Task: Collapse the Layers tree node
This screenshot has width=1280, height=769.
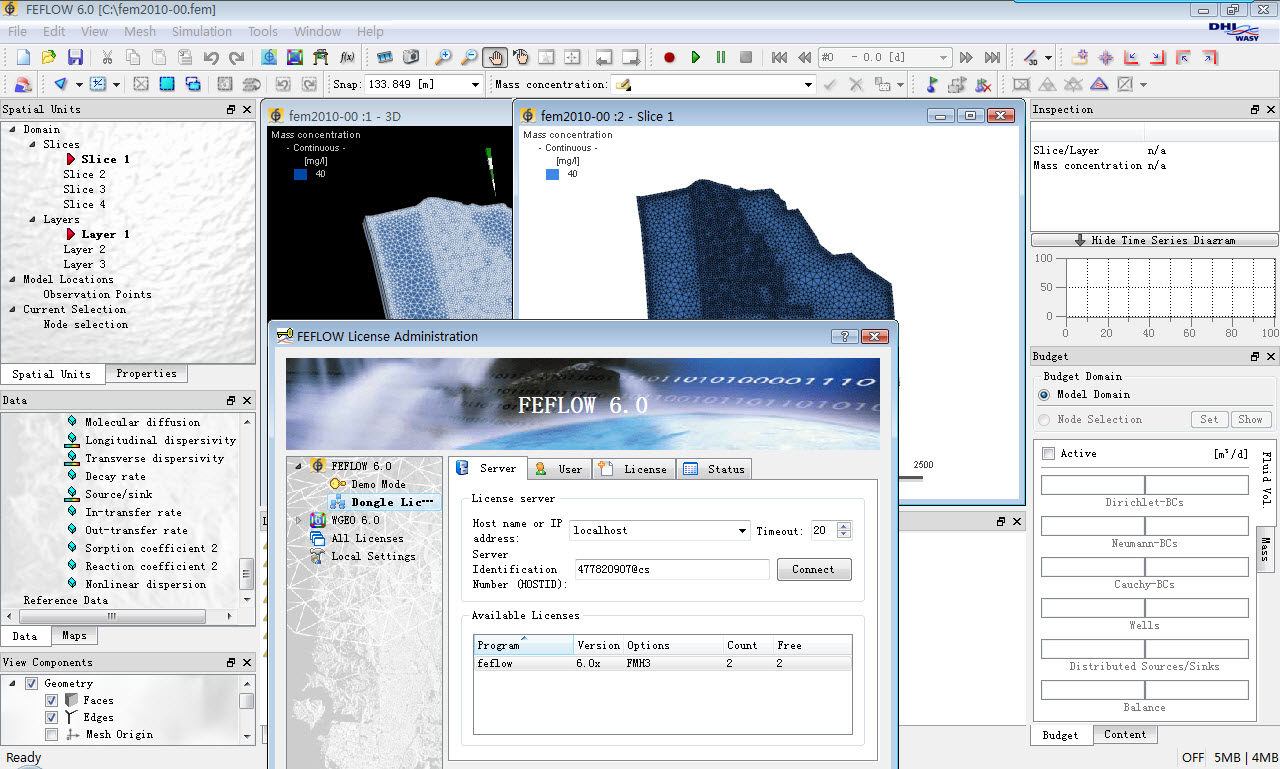Action: [x=32, y=220]
